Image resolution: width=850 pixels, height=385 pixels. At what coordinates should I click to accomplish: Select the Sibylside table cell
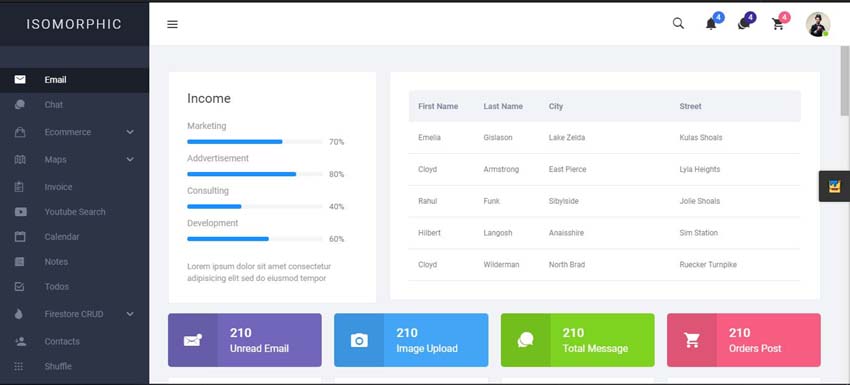[x=563, y=201]
